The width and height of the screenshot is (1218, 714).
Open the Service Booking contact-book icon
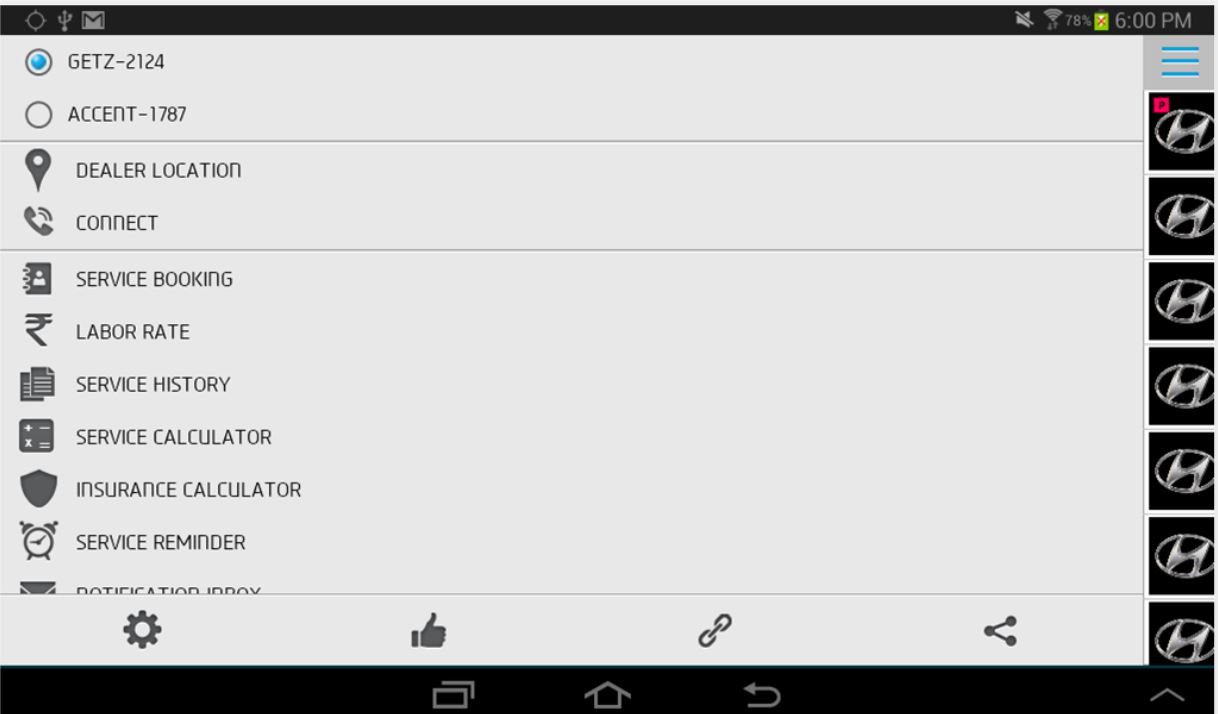point(37,279)
